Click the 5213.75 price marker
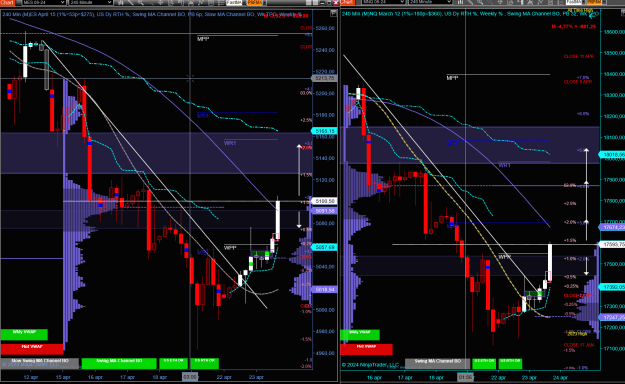 [324, 78]
